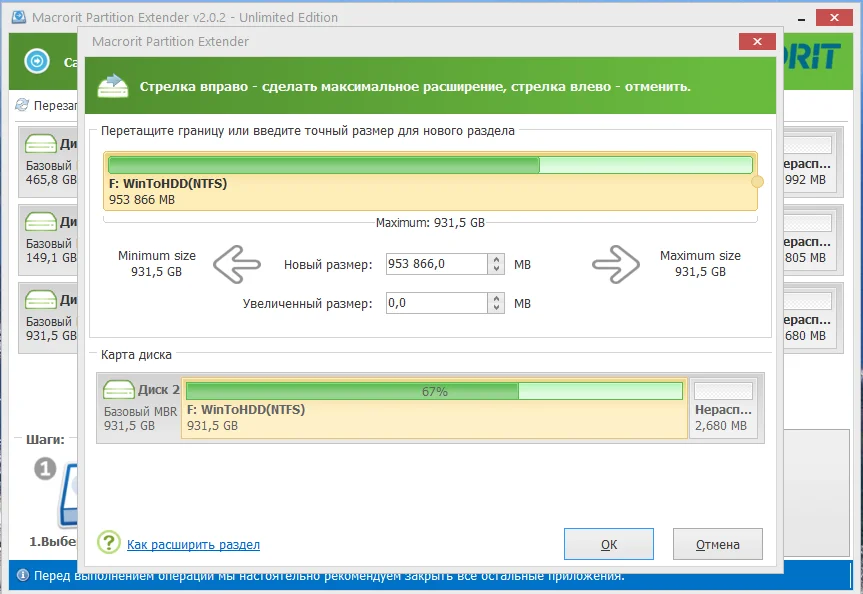Screen dimensions: 863x594
Task: Click the extend partition icon in green banner
Action: [x=113, y=86]
